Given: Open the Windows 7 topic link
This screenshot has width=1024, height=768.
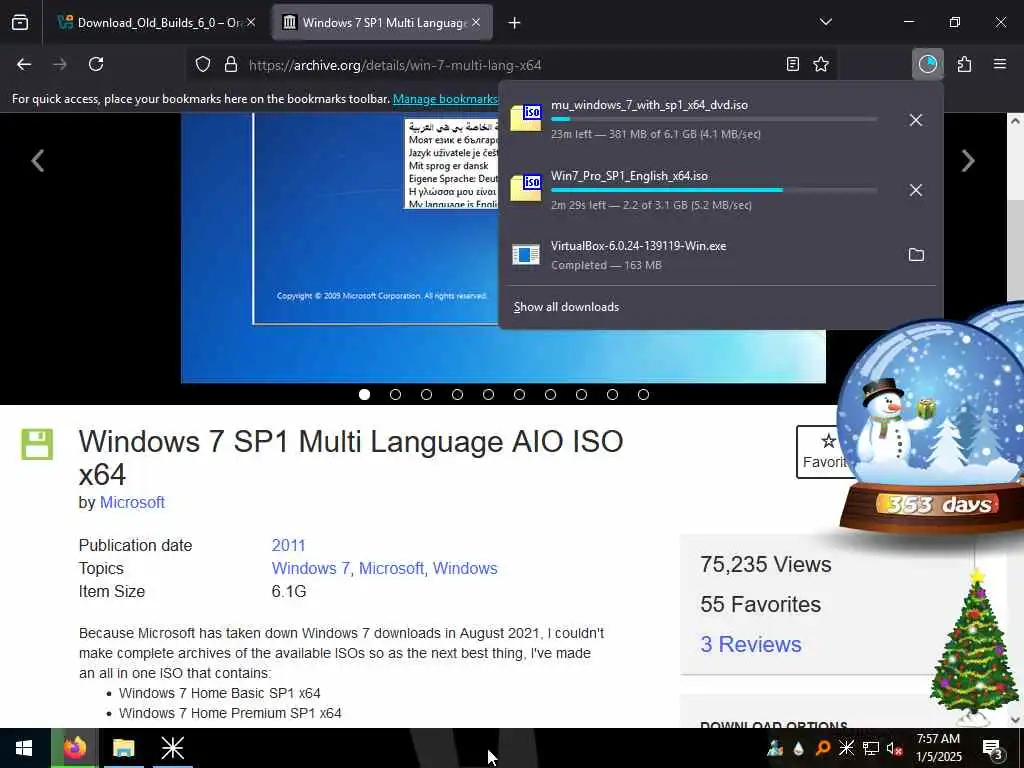Looking at the screenshot, I should [x=311, y=568].
